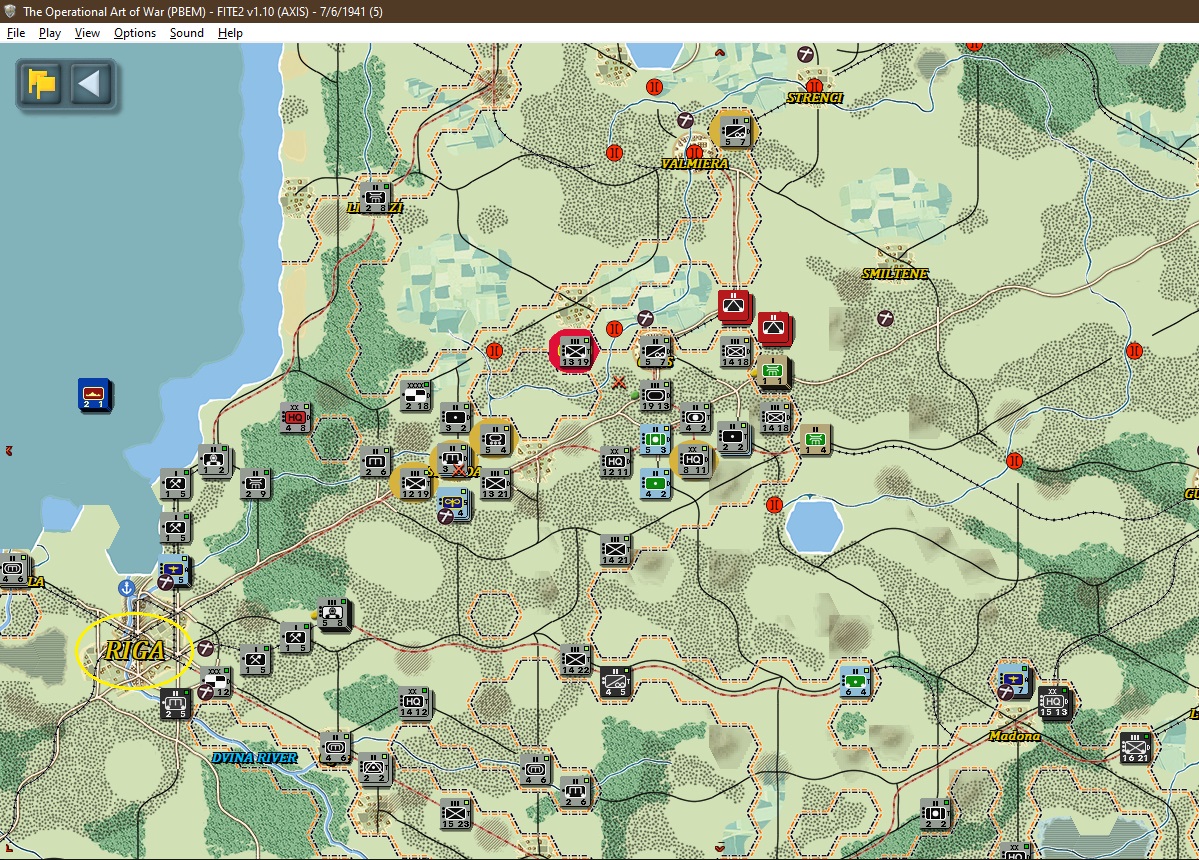This screenshot has height=860, width=1199.
Task: Select the tan green unit 1-1
Action: [772, 372]
